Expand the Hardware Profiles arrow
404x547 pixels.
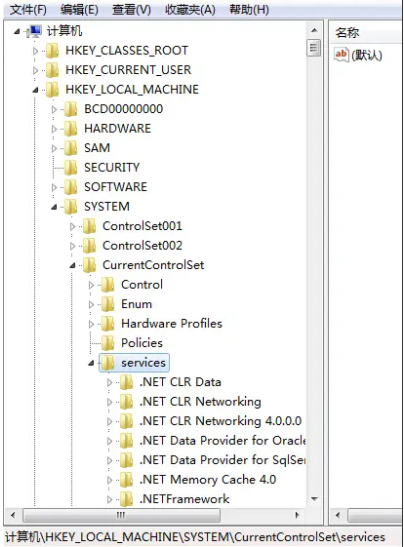click(91, 325)
